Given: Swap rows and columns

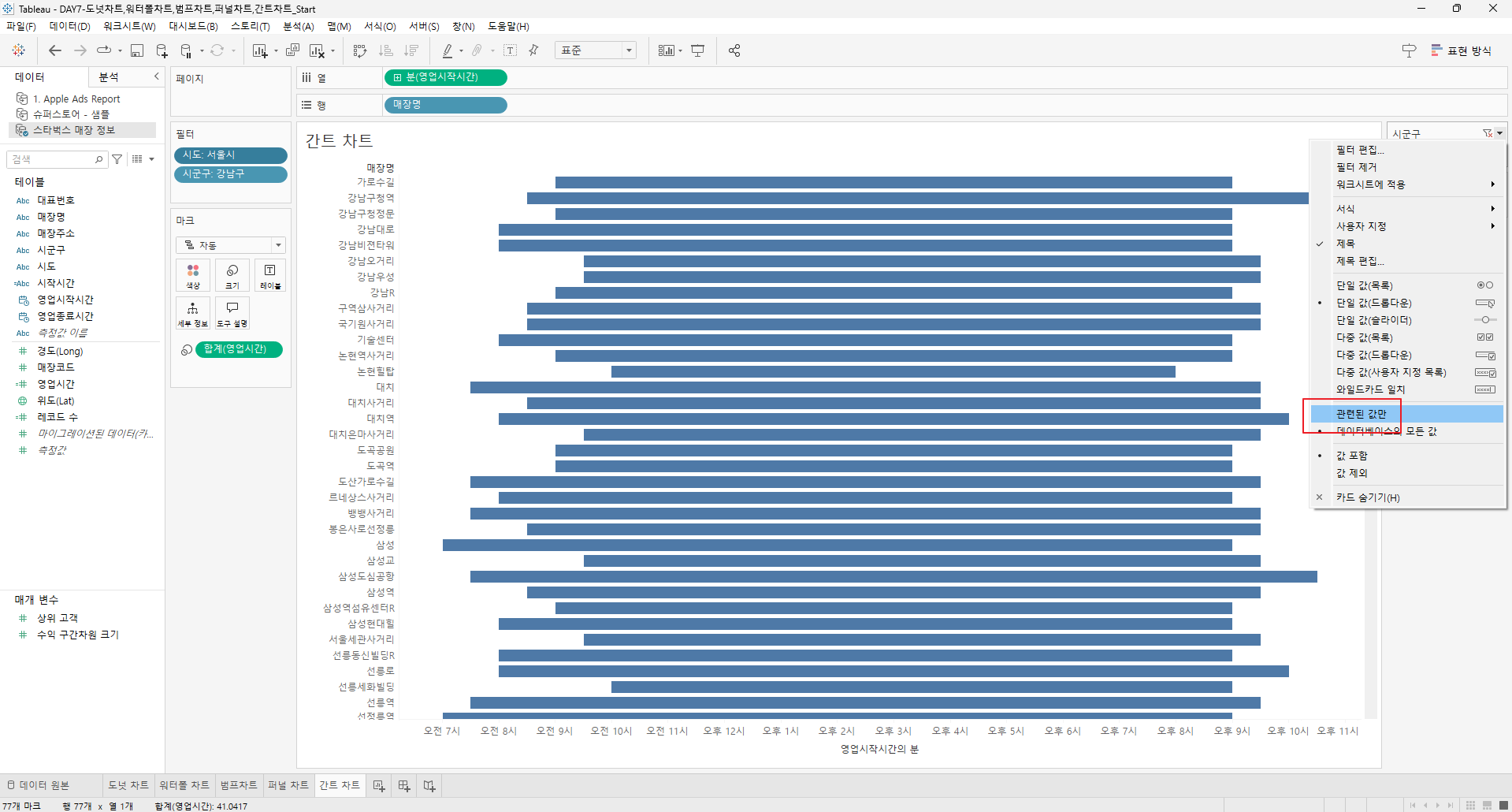Looking at the screenshot, I should click(360, 50).
